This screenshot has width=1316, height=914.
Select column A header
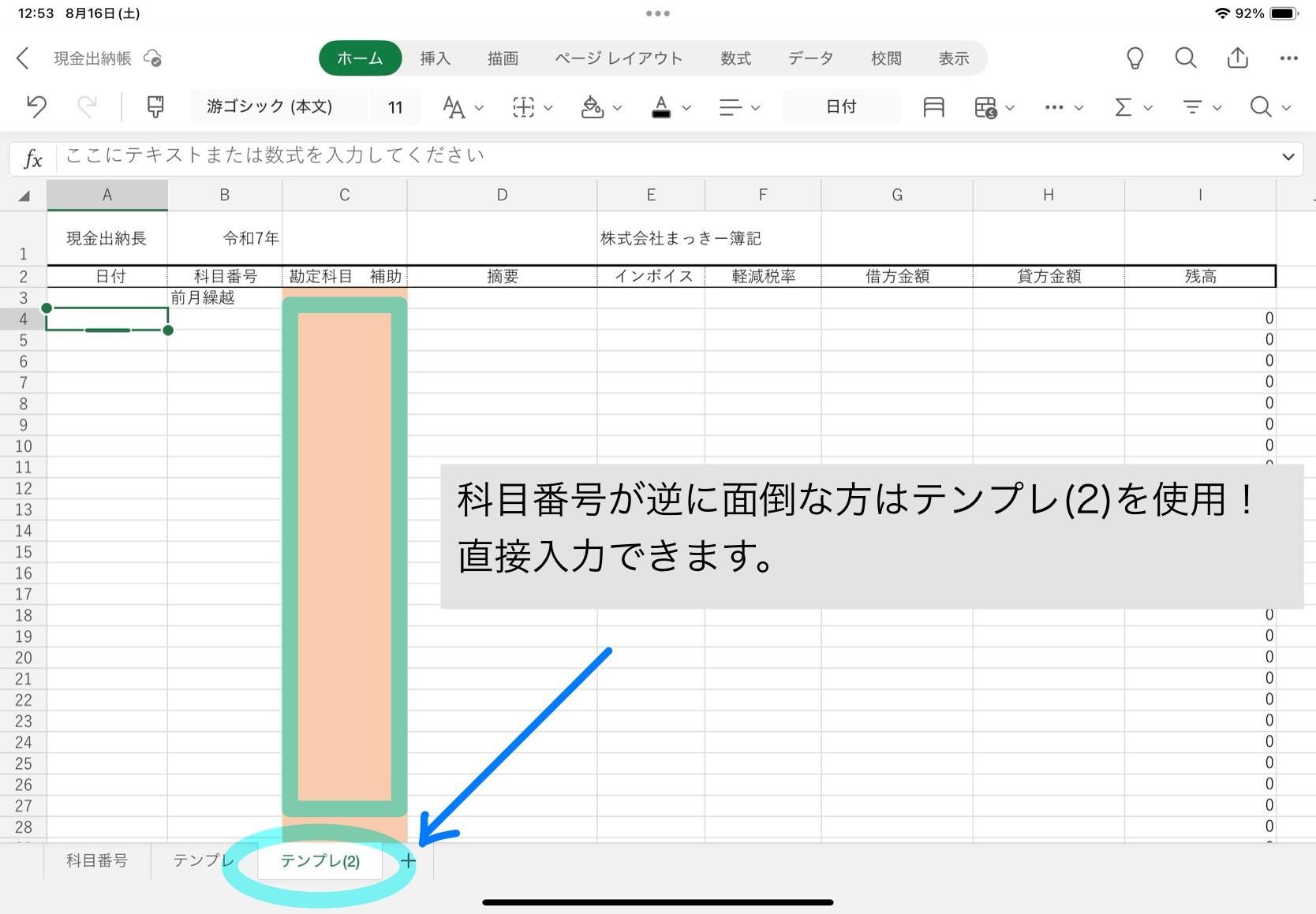(x=107, y=195)
